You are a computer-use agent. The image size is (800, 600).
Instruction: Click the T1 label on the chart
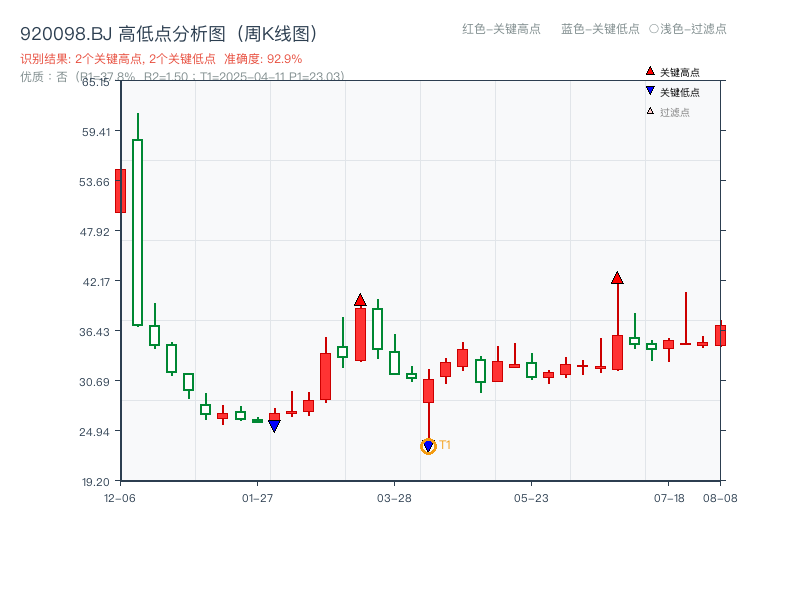coord(446,443)
